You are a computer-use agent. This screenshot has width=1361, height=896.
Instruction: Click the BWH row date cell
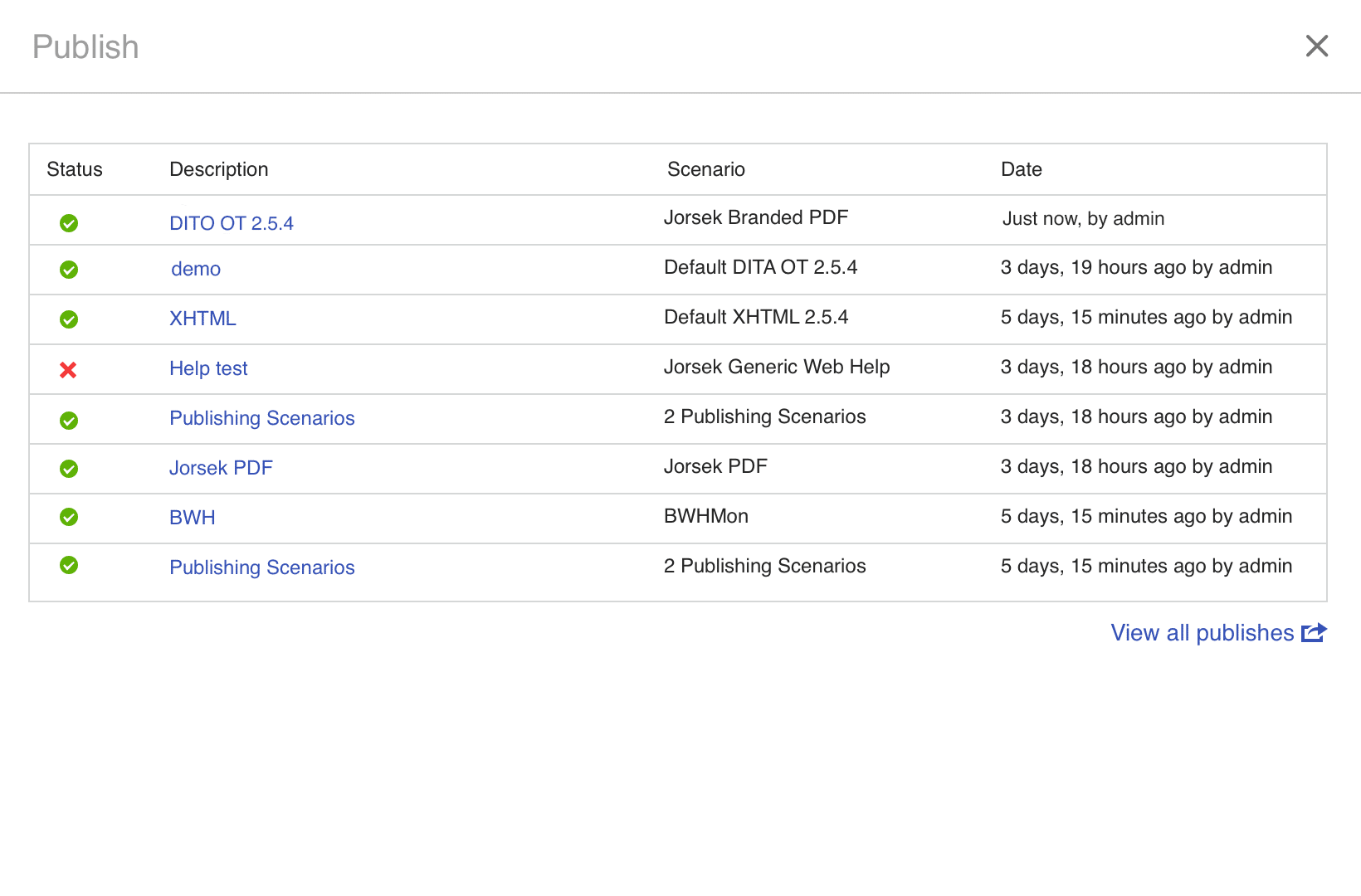1146,516
